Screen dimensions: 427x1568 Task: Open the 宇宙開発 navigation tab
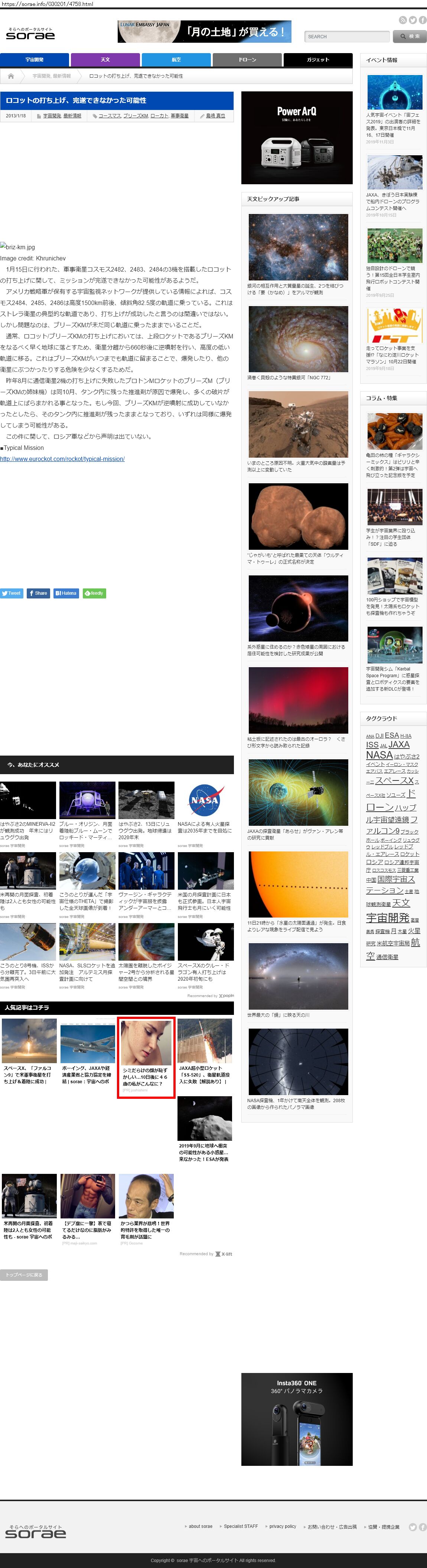pyautogui.click(x=35, y=60)
